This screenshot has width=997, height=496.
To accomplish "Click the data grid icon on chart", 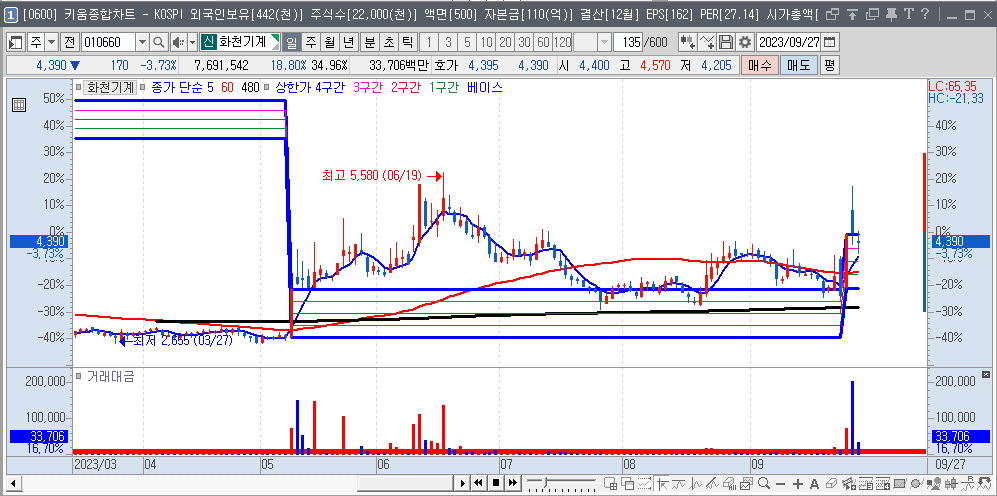I will [19, 105].
